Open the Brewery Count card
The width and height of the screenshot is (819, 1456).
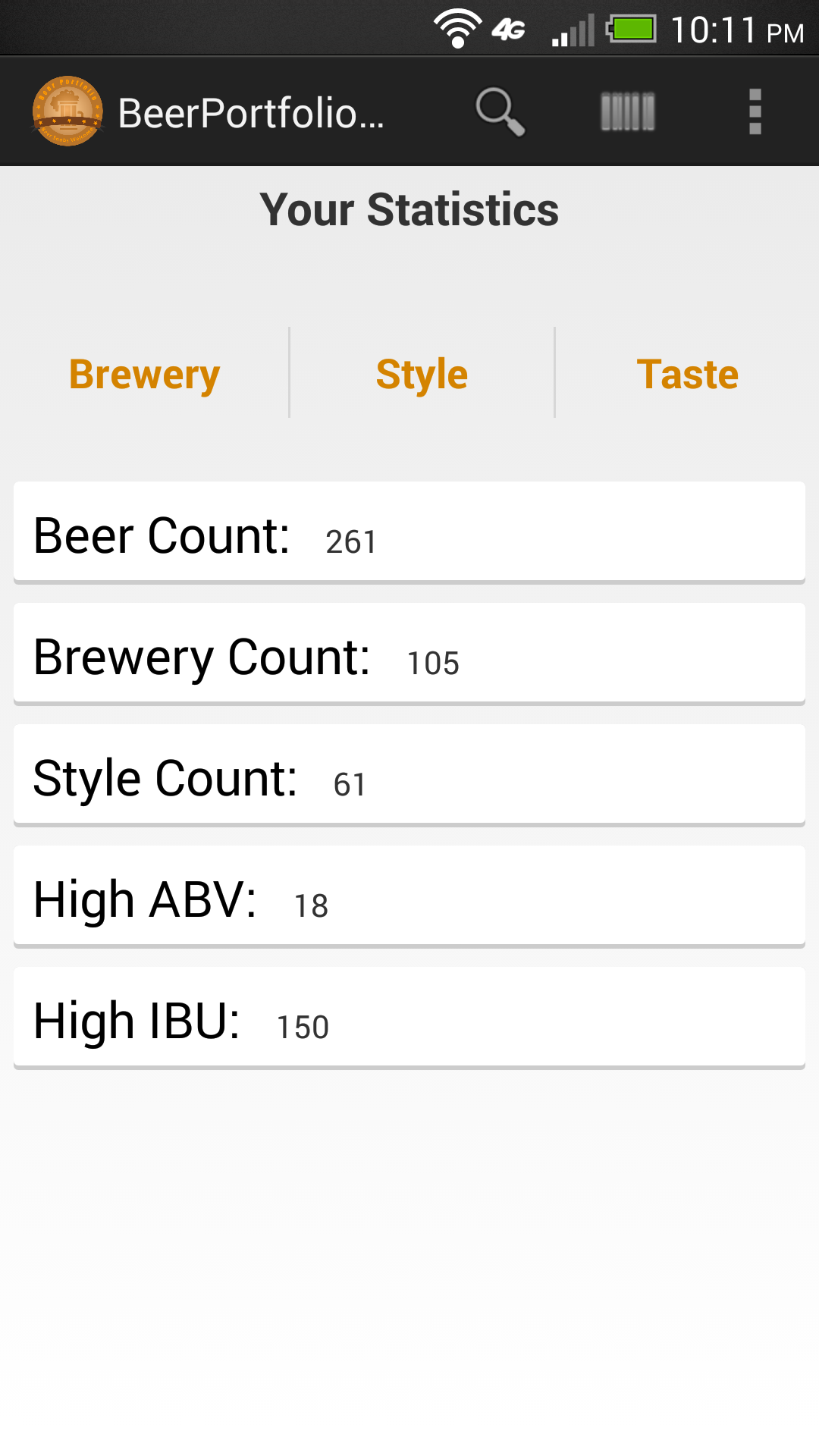pos(409,654)
